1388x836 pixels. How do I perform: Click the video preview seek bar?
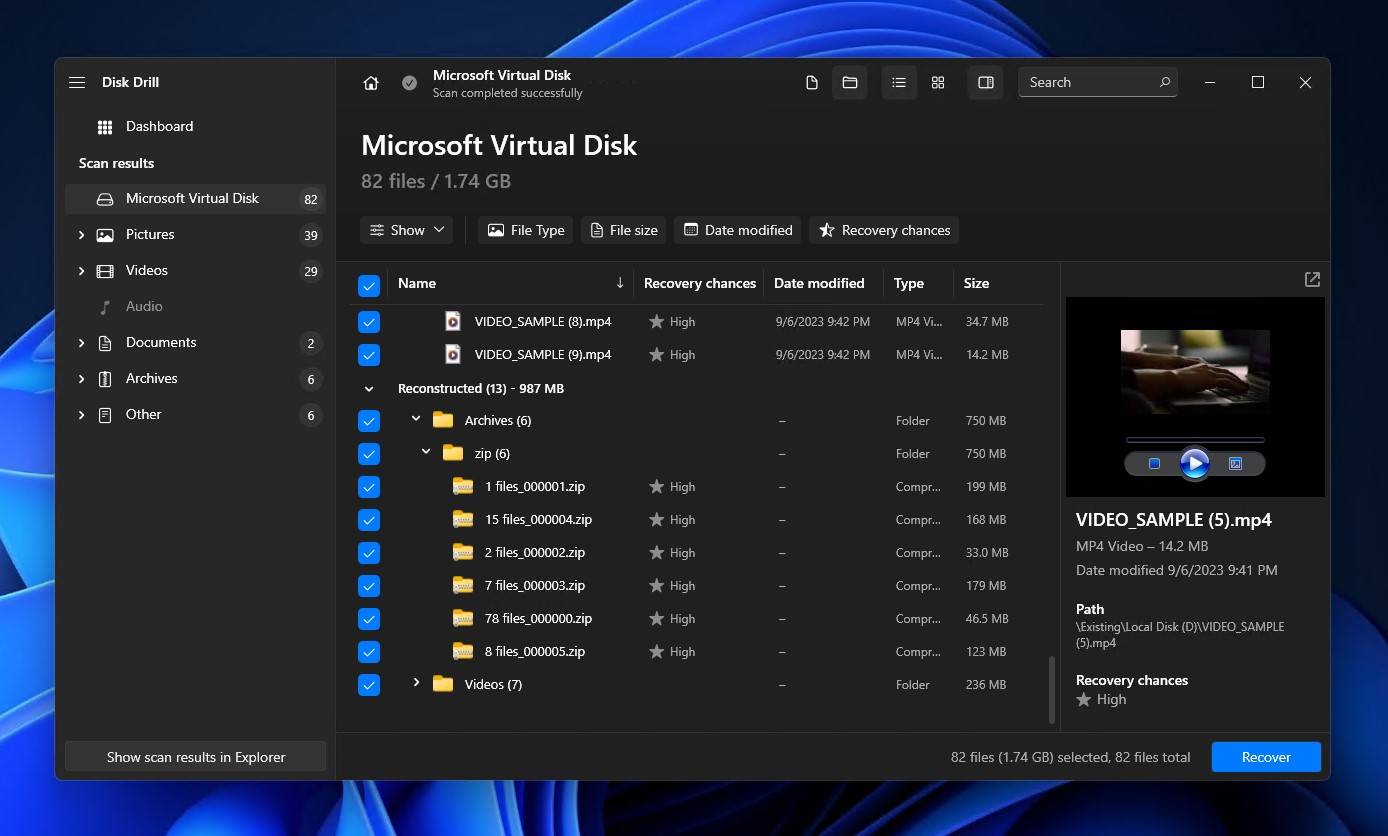[1195, 440]
